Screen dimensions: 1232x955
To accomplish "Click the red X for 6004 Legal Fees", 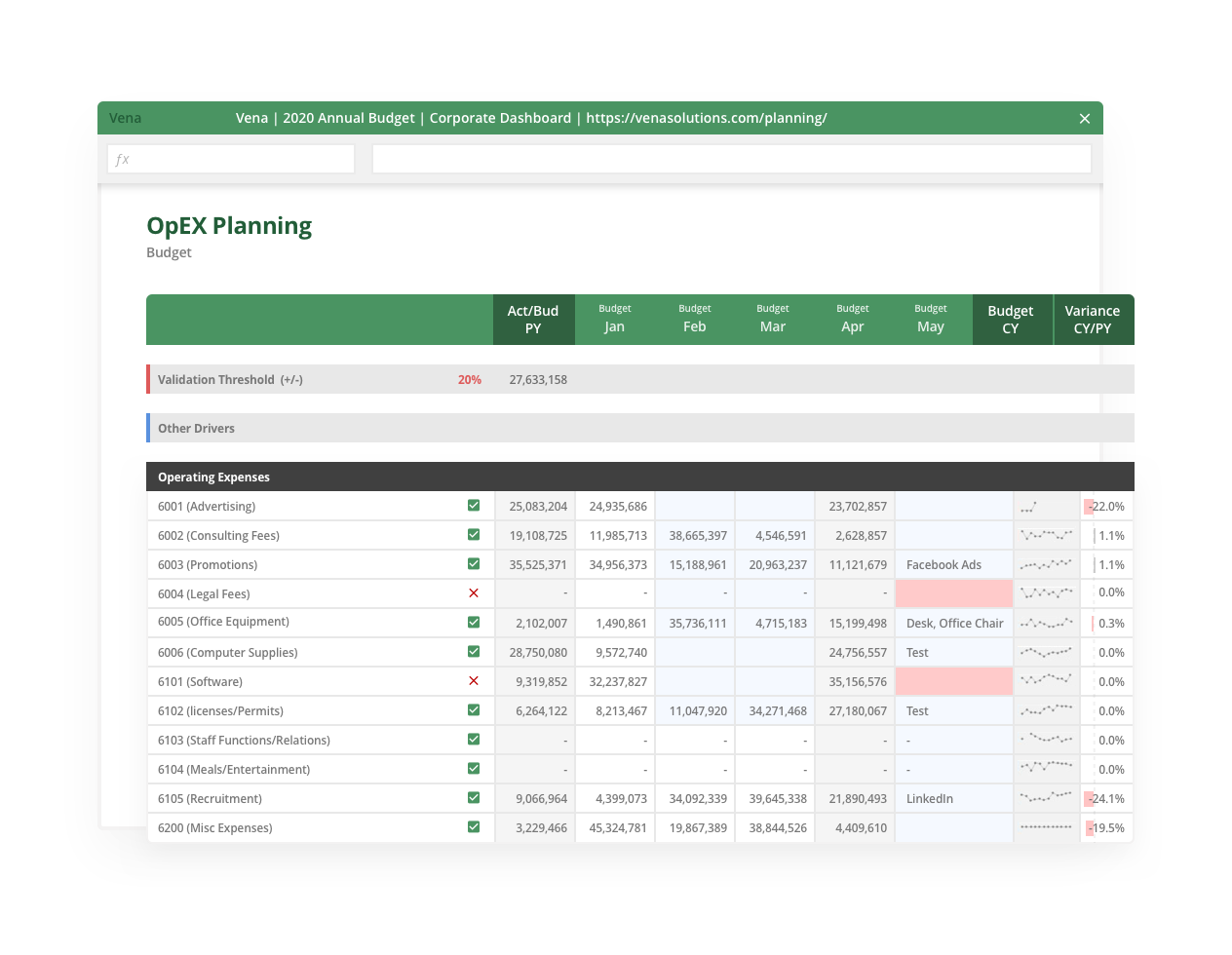I will (474, 592).
